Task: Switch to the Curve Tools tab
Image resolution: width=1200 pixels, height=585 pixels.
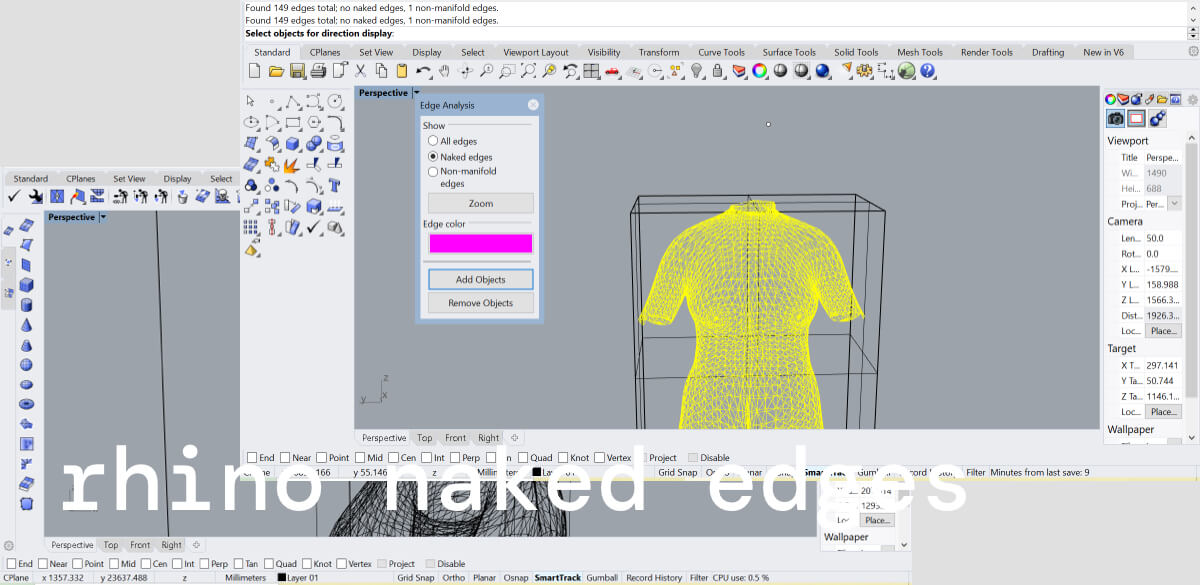Action: pyautogui.click(x=721, y=52)
